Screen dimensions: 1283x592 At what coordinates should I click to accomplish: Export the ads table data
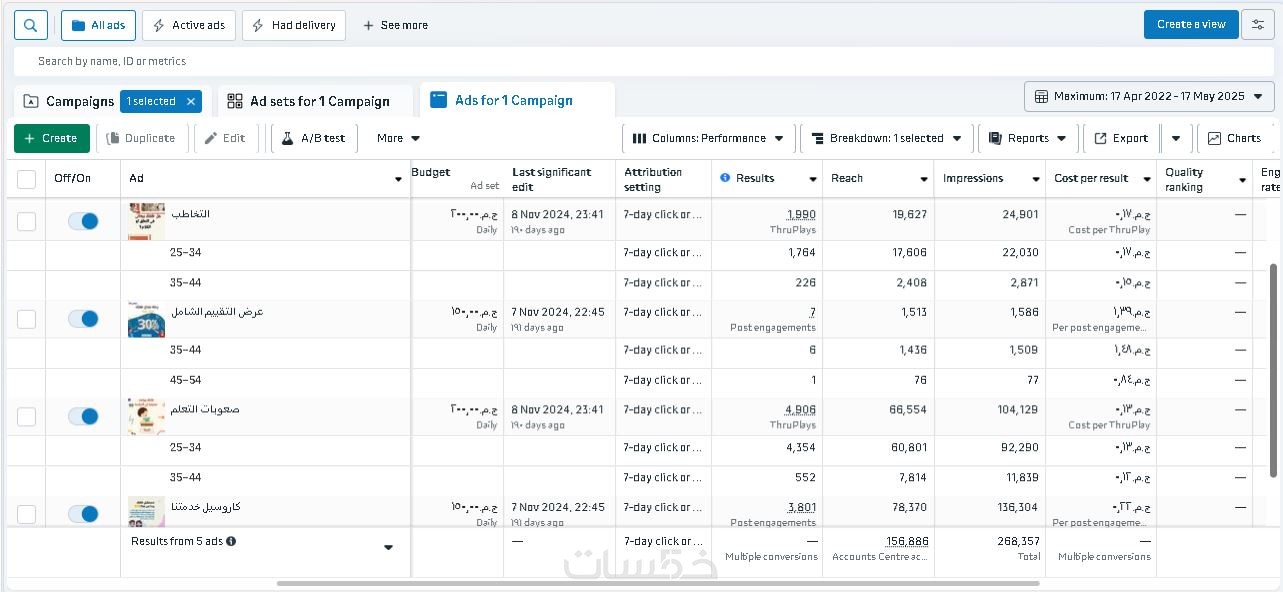(1120, 138)
